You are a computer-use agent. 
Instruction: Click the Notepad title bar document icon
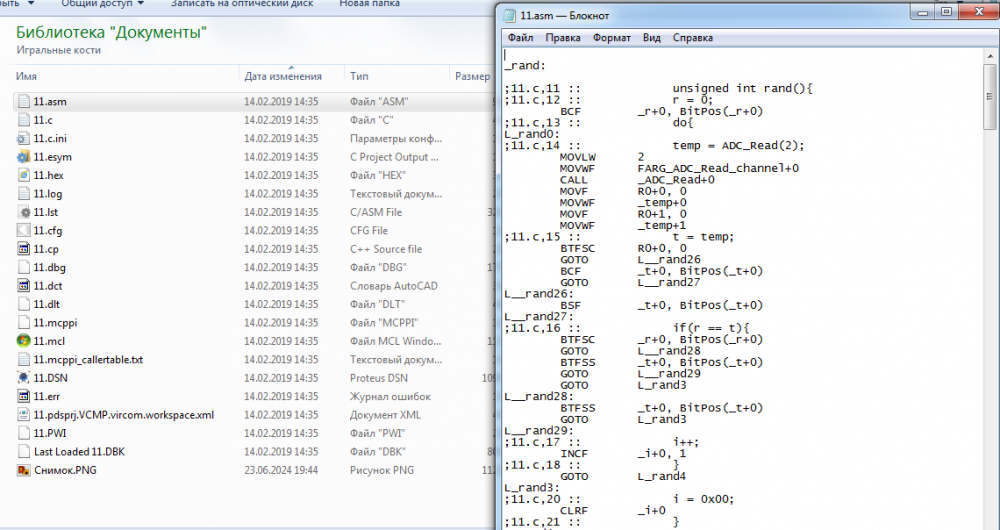509,15
